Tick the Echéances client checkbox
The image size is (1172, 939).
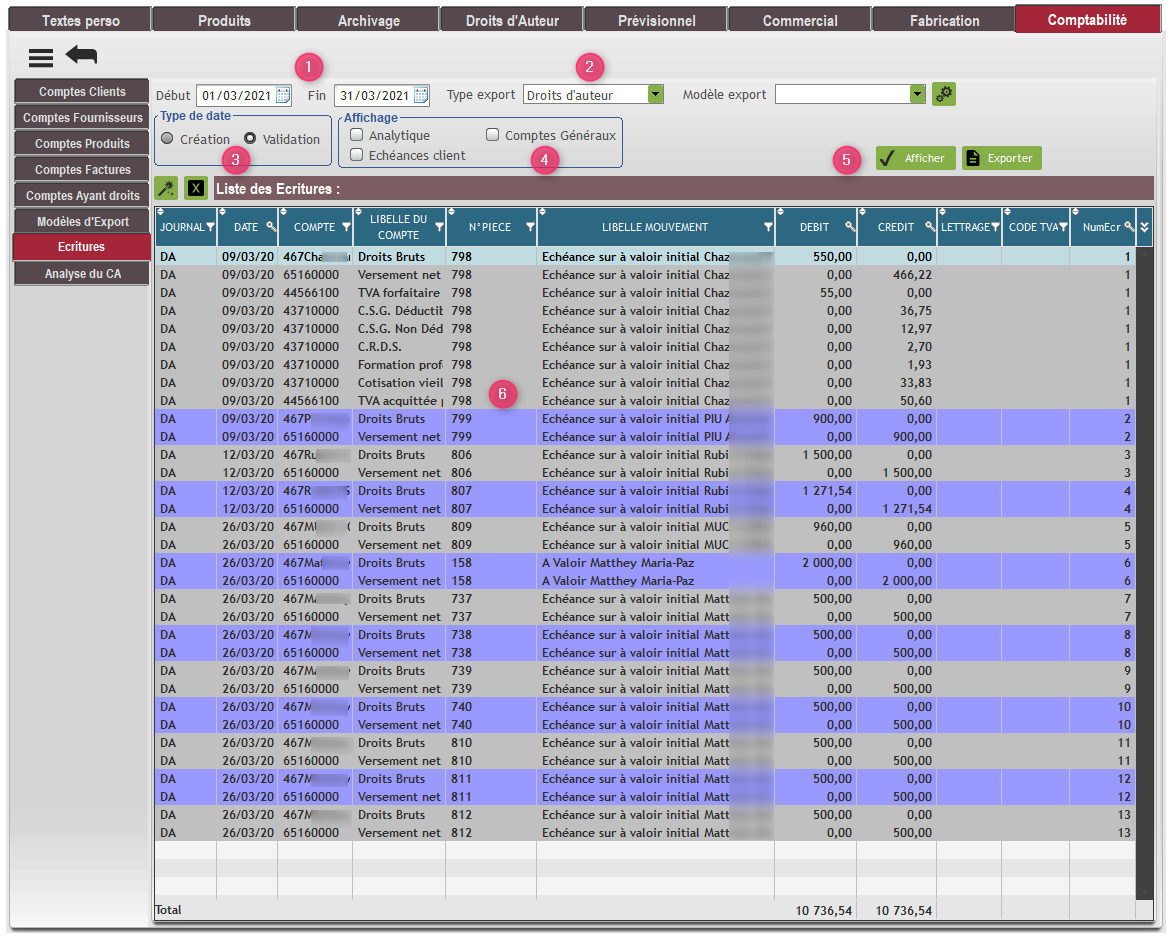[x=357, y=155]
